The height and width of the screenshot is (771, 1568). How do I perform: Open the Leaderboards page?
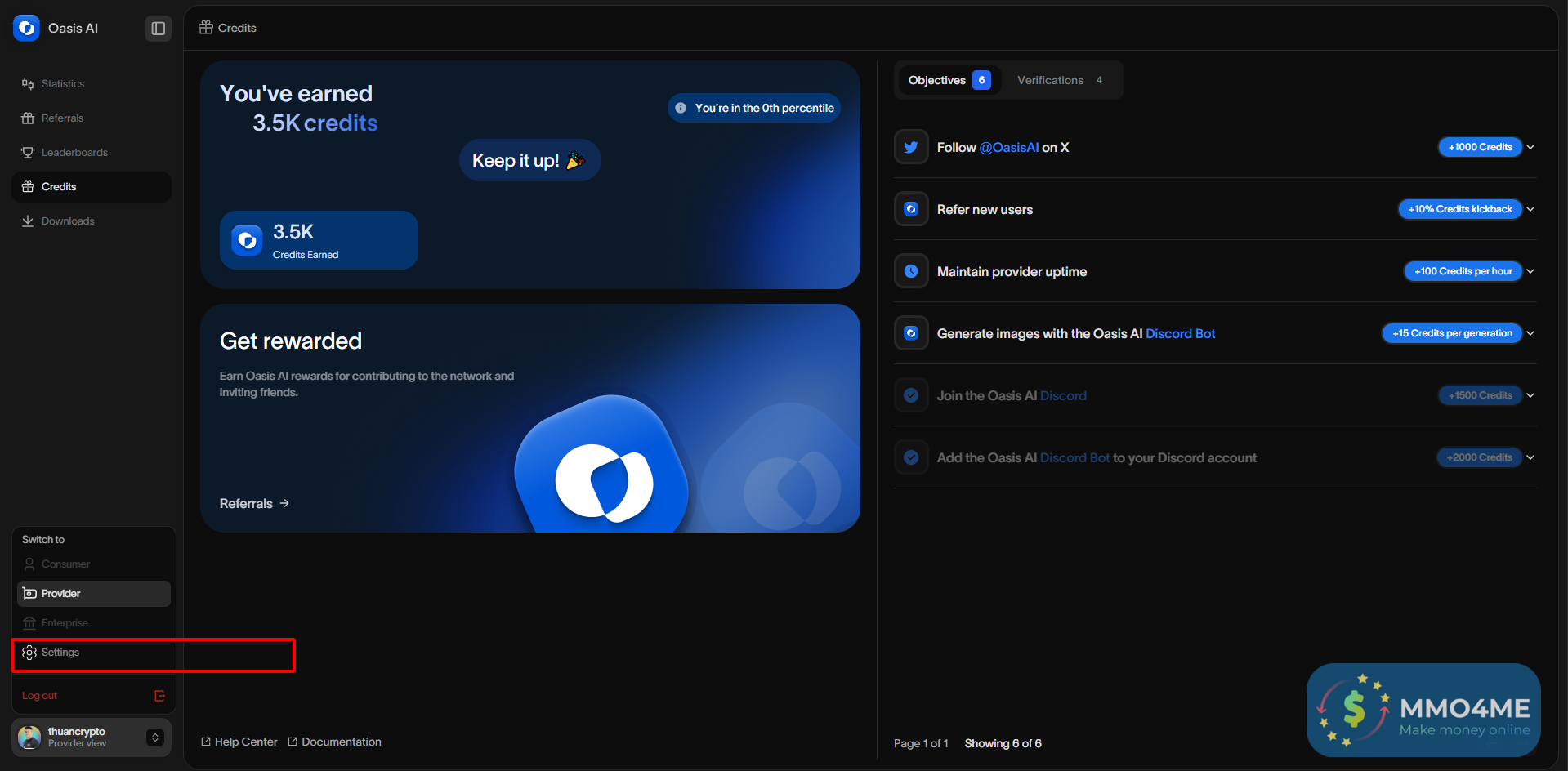coord(92,153)
